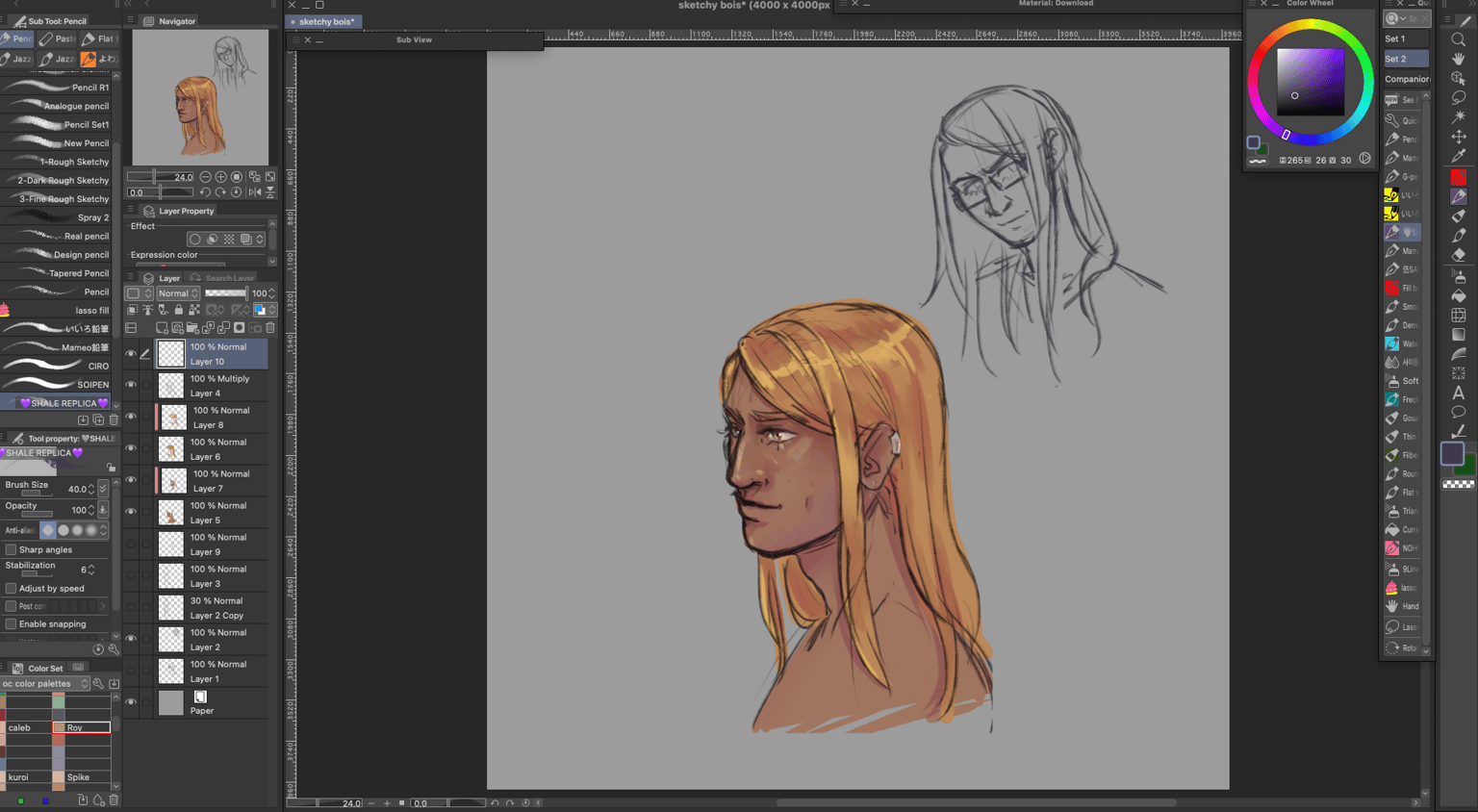Select the Fill bucket tool
1478x812 pixels.
pos(1459,294)
